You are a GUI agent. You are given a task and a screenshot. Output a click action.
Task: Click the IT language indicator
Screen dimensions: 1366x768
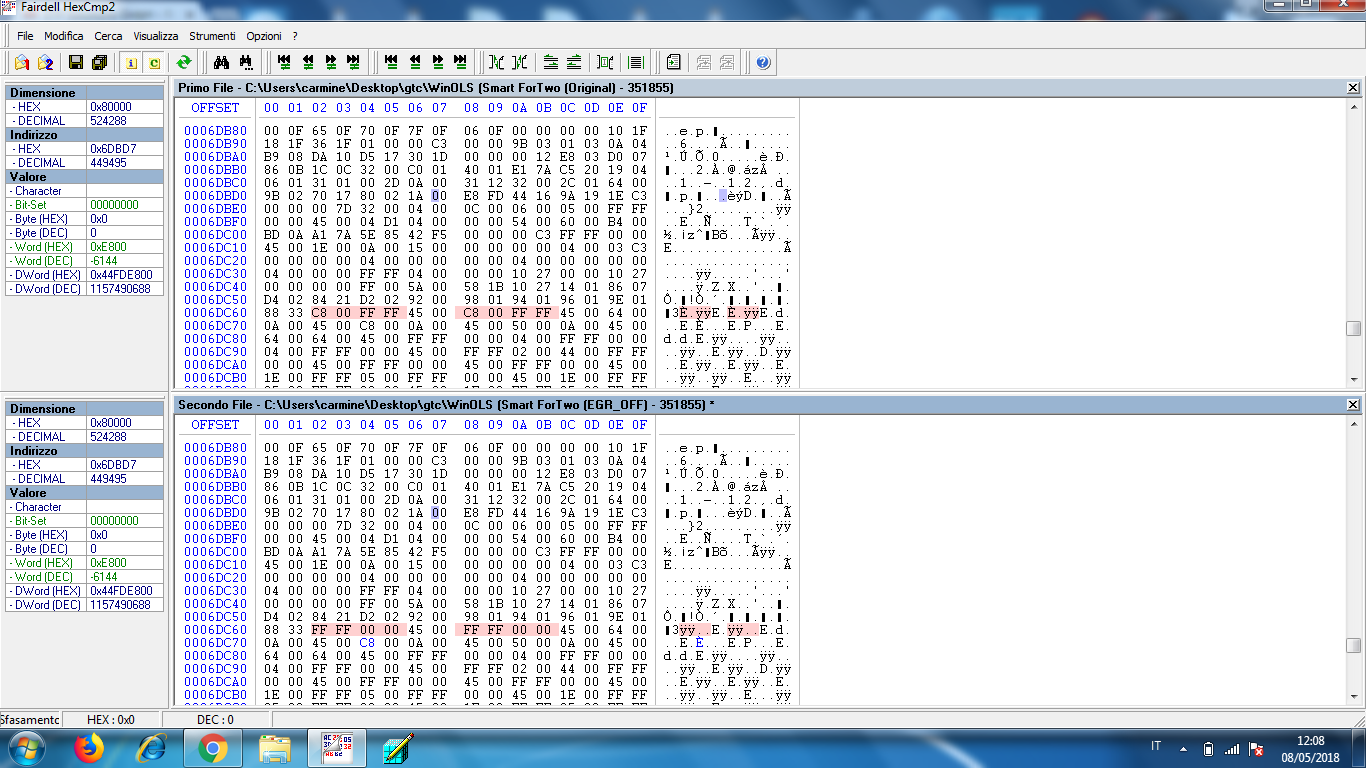pos(1156,747)
